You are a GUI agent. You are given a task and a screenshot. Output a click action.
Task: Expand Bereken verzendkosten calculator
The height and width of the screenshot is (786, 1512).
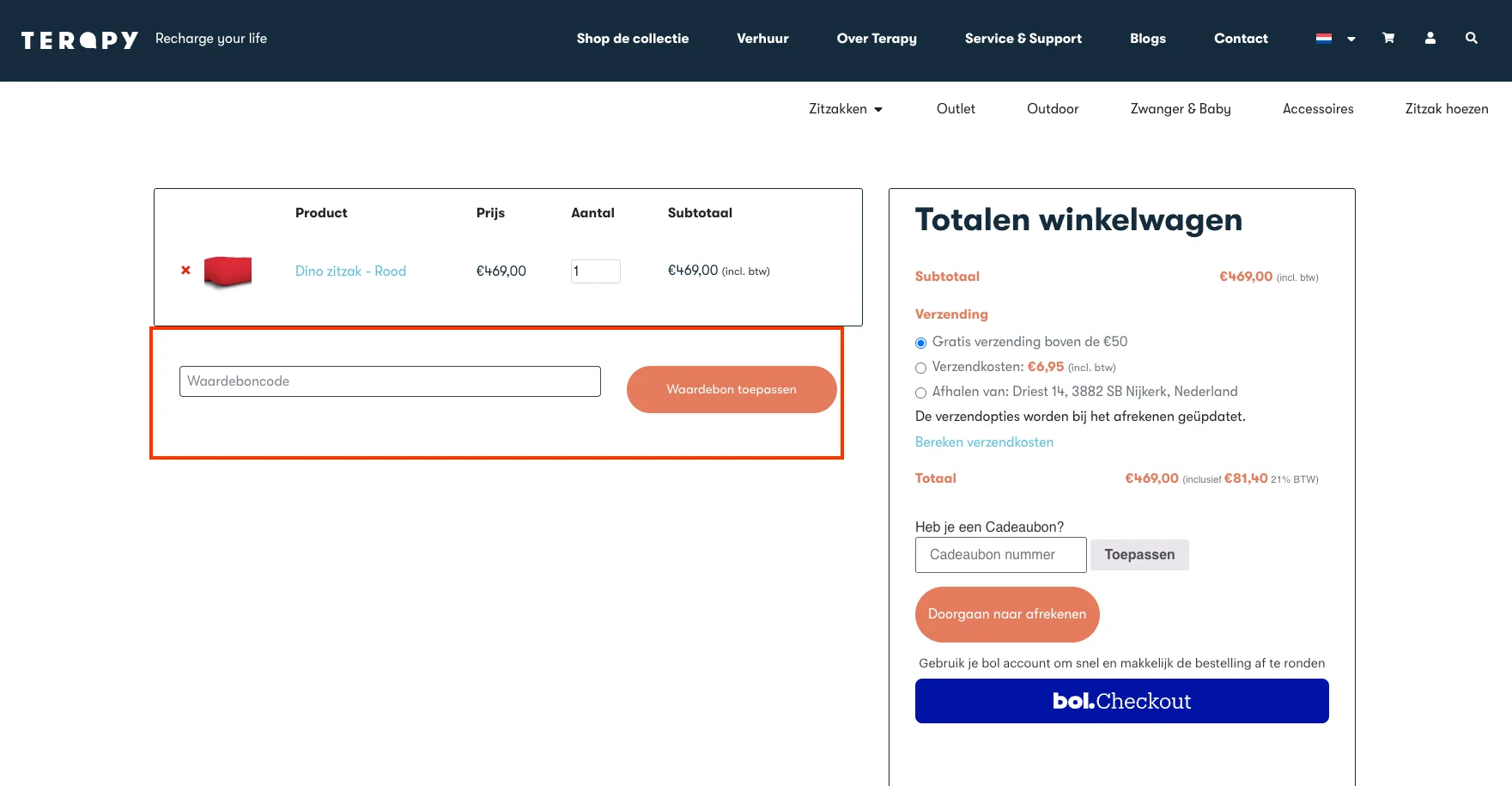984,442
